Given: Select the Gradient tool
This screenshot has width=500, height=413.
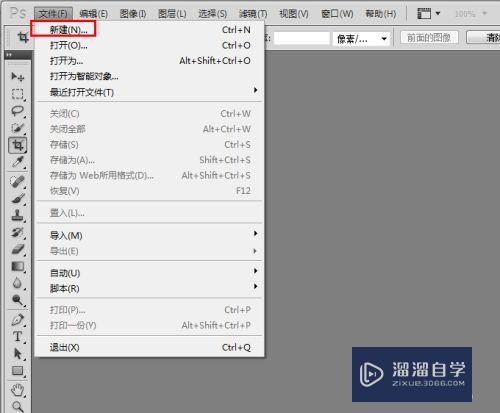Looking at the screenshot, I should [17, 266].
